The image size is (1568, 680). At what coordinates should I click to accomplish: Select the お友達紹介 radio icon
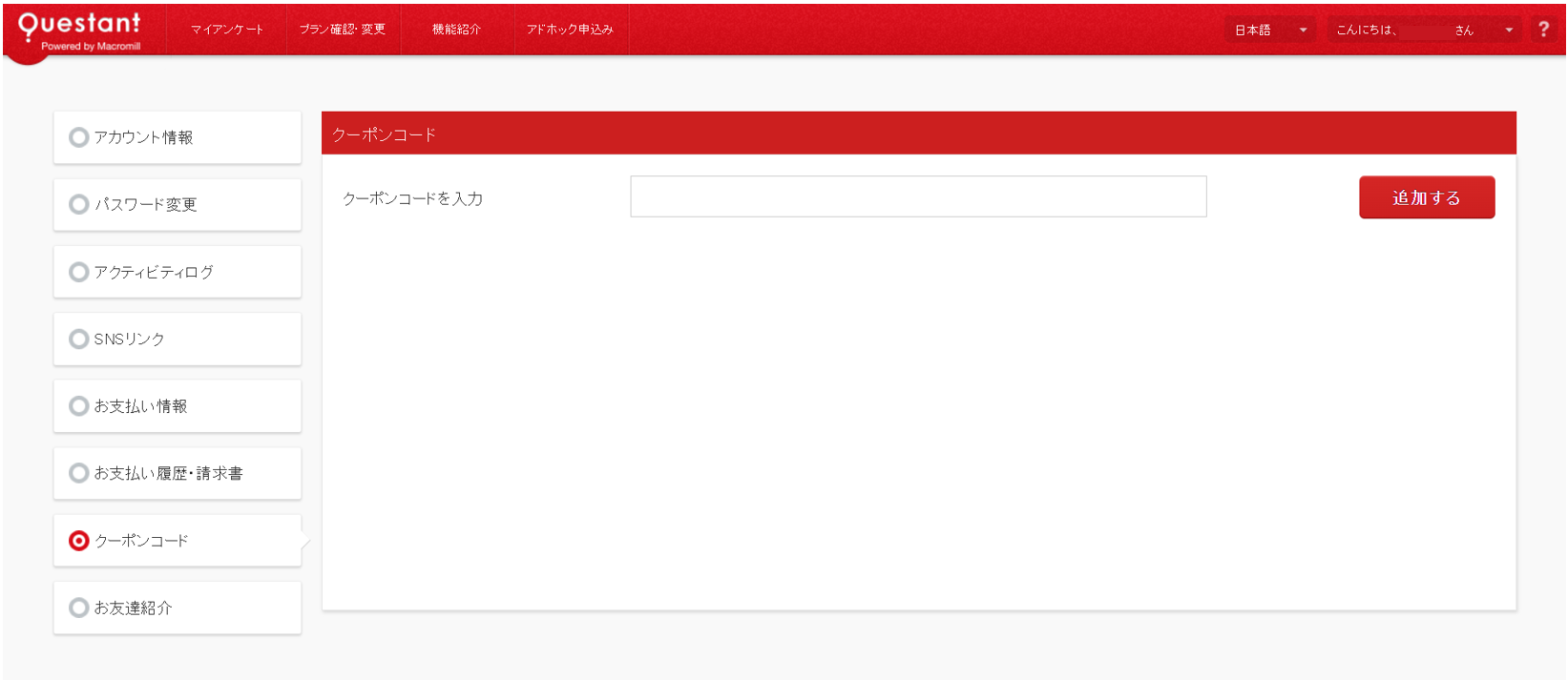click(x=79, y=608)
